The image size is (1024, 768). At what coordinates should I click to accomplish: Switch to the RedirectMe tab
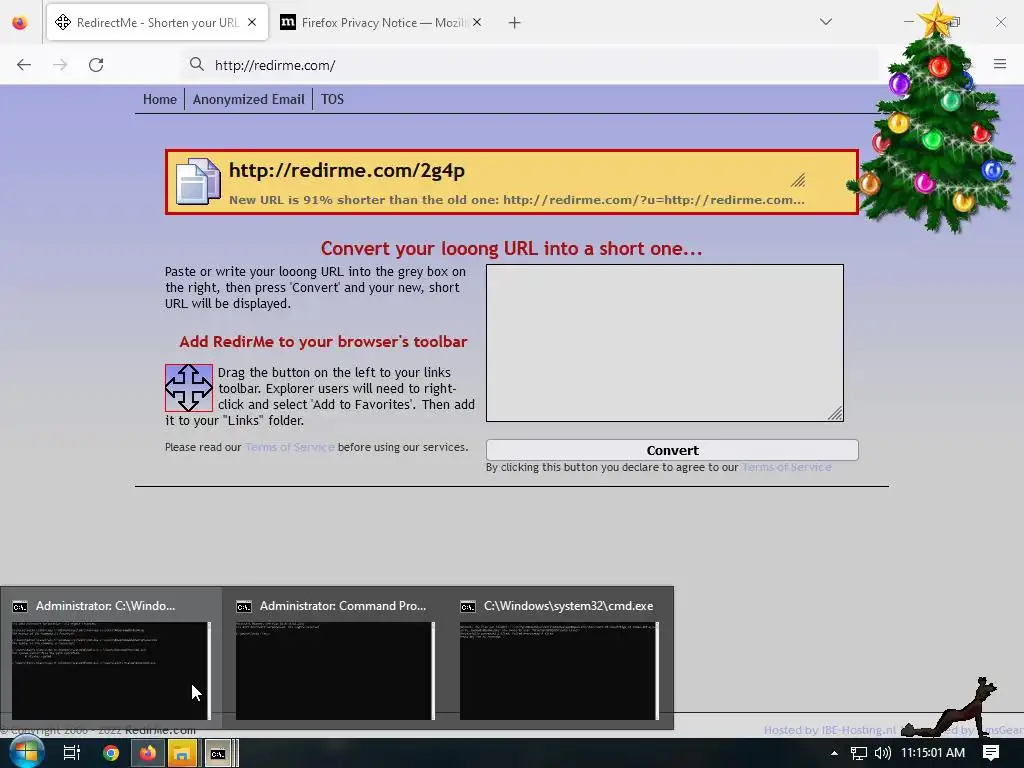coord(157,22)
